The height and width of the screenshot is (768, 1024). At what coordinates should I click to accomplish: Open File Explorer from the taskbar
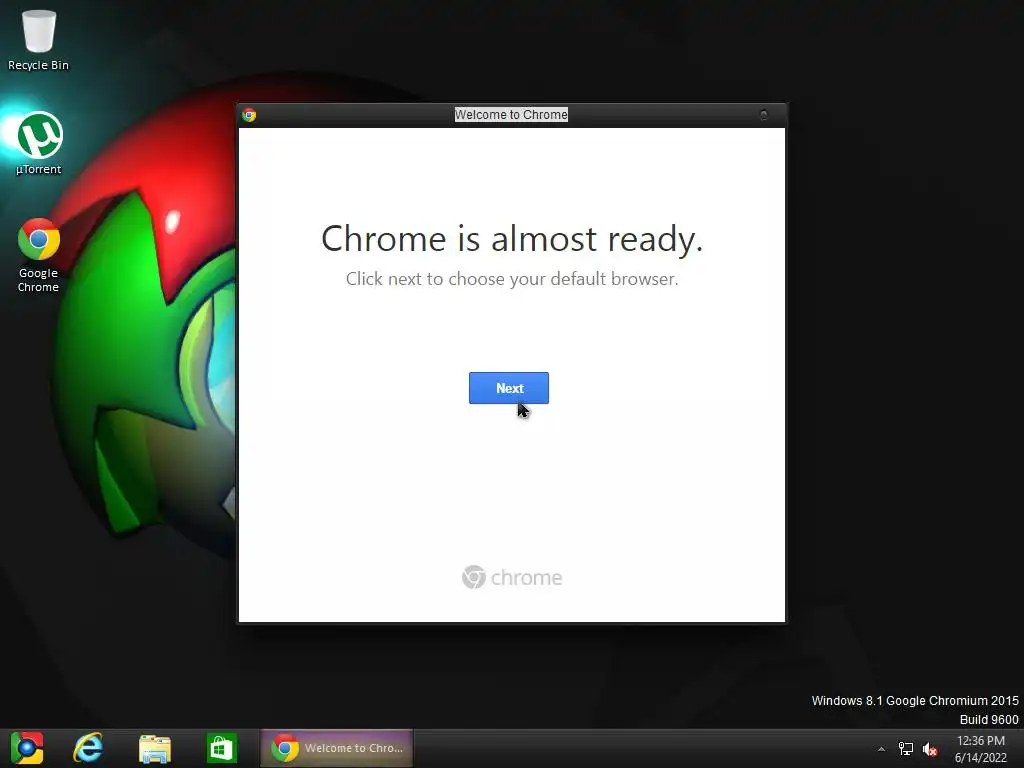click(155, 748)
